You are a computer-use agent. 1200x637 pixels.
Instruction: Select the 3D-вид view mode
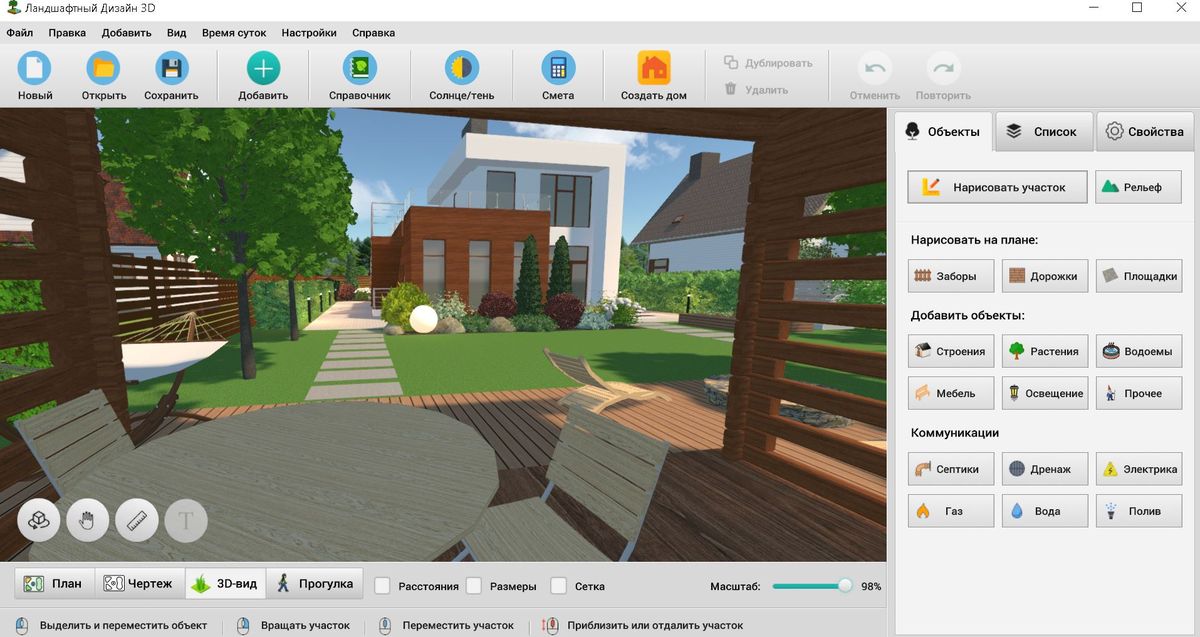click(x=226, y=584)
